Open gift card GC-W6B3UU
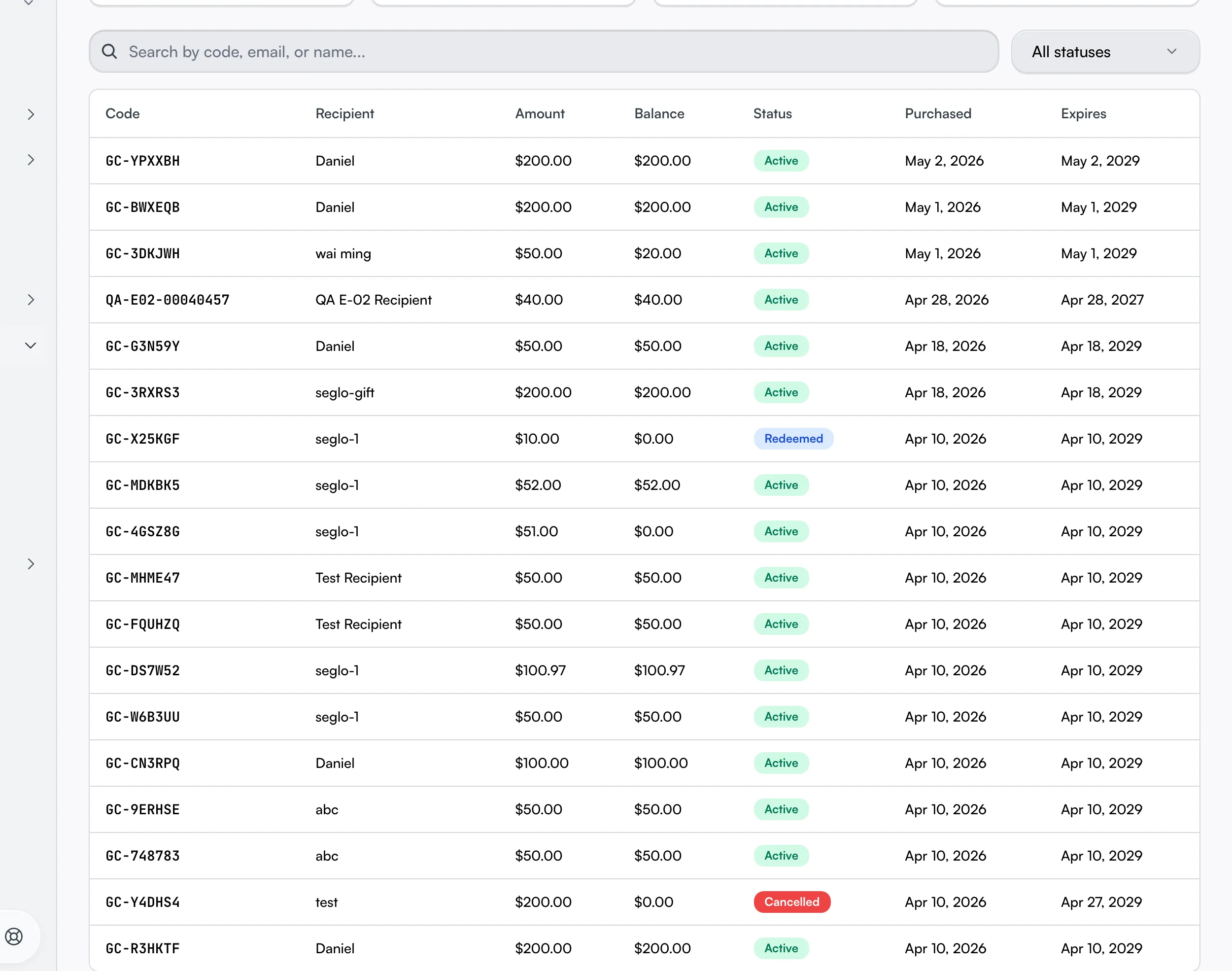 [x=142, y=717]
